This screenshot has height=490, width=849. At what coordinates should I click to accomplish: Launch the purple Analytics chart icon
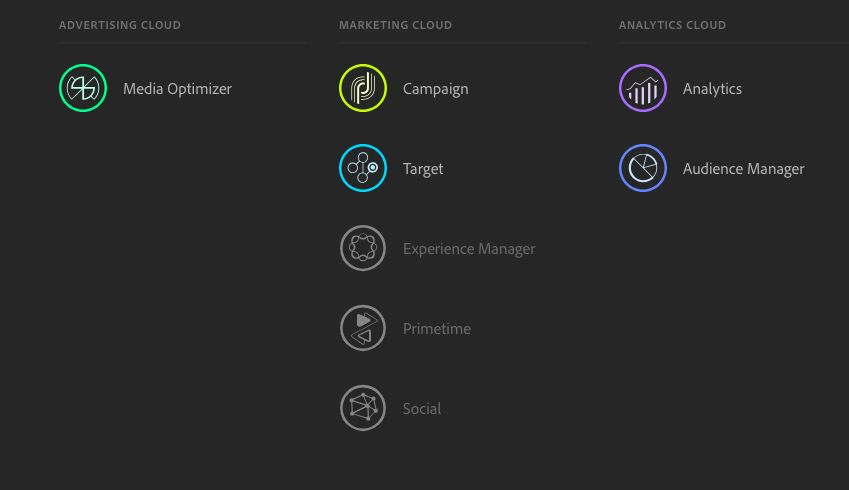pyautogui.click(x=643, y=88)
